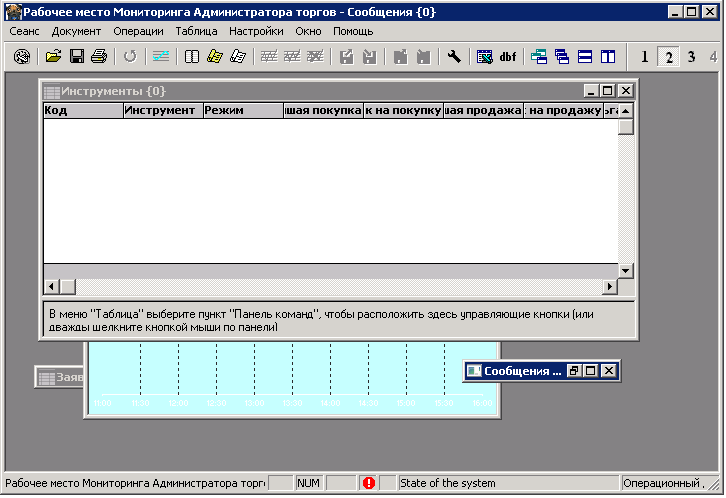Click the vertical scrollbar down arrow
The image size is (726, 498).
(626, 271)
